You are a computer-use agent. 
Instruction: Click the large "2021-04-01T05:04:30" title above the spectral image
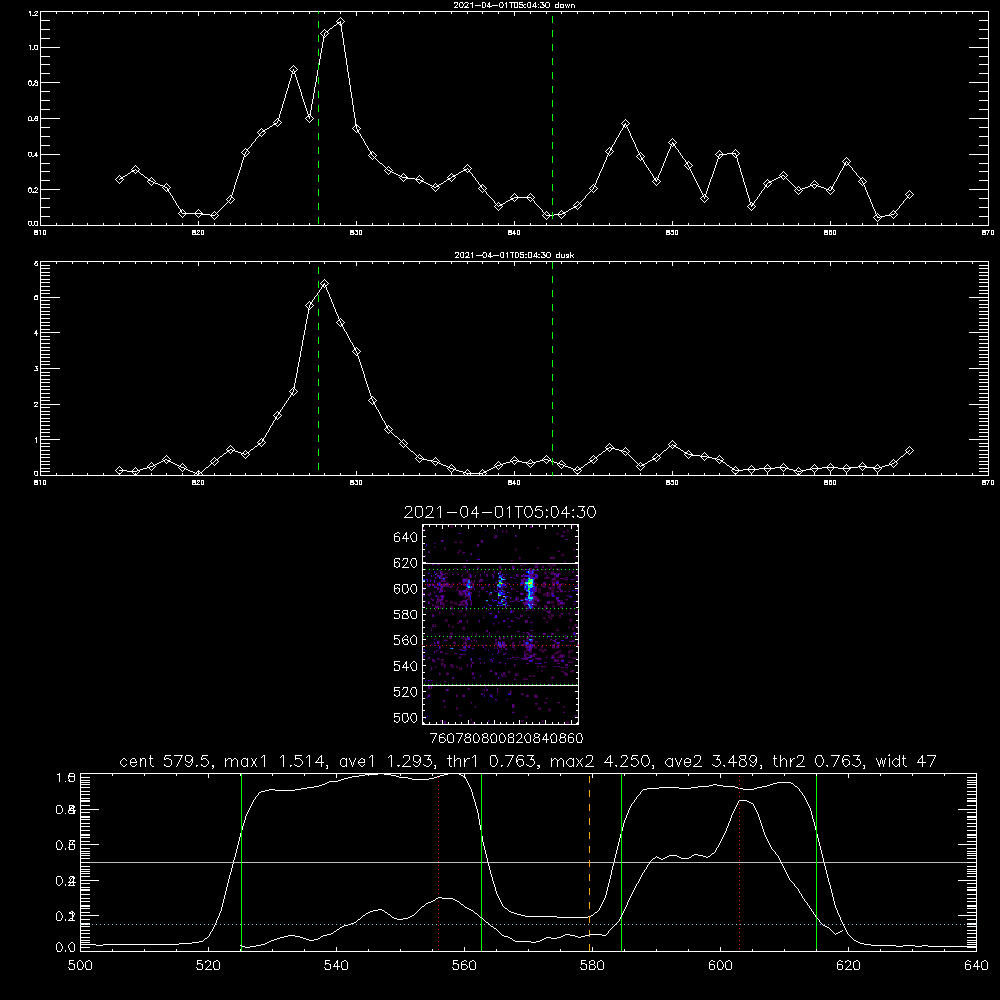[x=500, y=512]
